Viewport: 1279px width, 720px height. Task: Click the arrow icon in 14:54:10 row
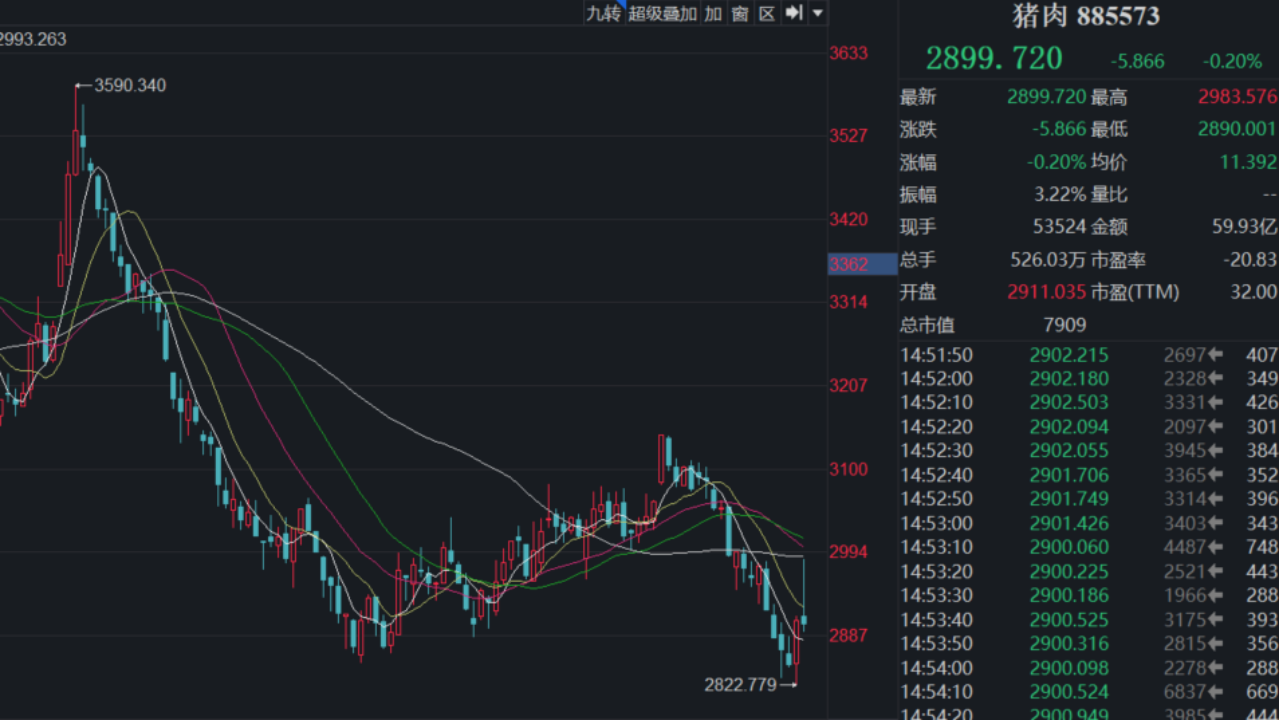click(x=1216, y=691)
